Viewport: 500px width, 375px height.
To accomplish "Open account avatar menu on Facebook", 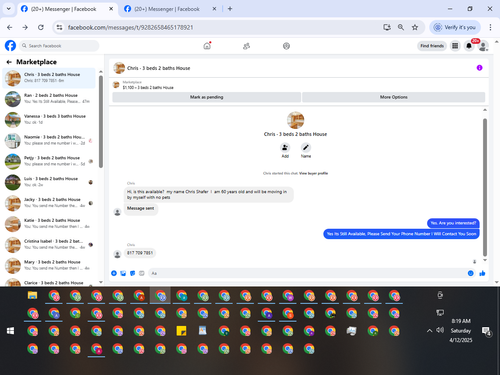I will [483, 46].
